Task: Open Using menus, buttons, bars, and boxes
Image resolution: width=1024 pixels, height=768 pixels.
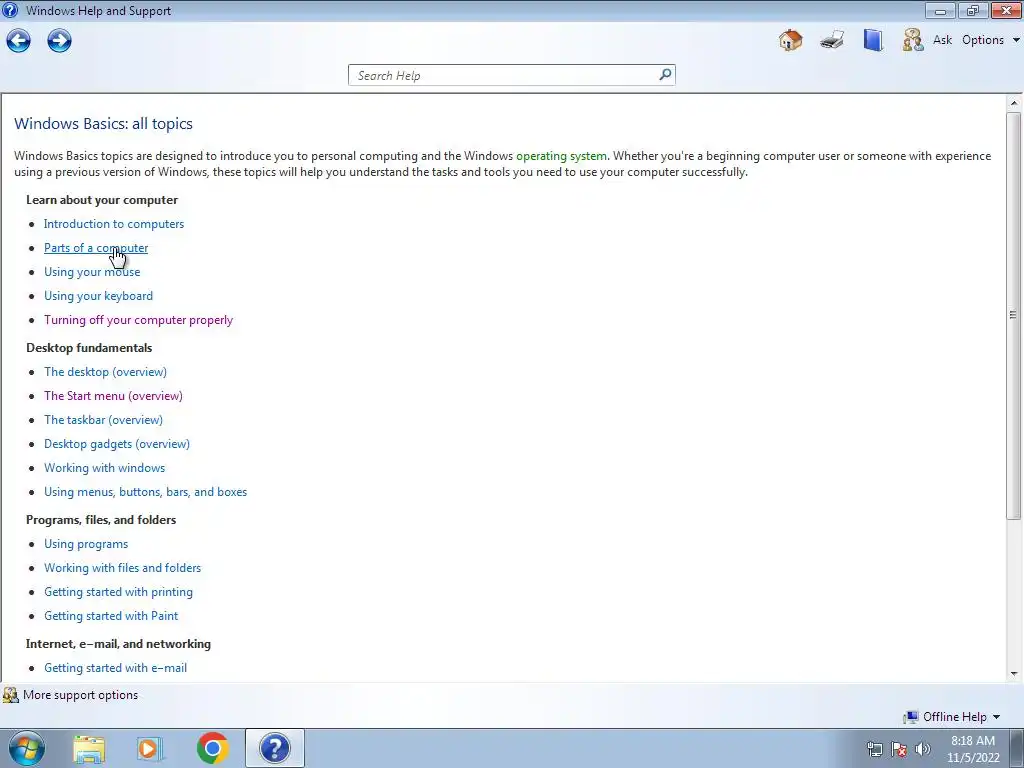Action: click(x=146, y=492)
